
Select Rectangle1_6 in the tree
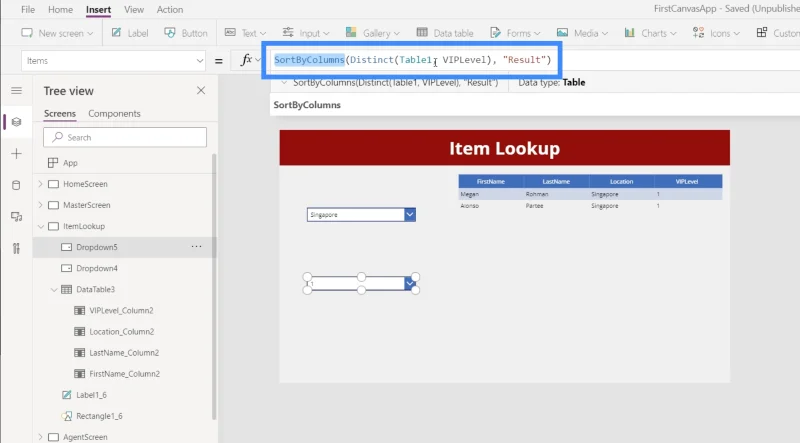99,416
